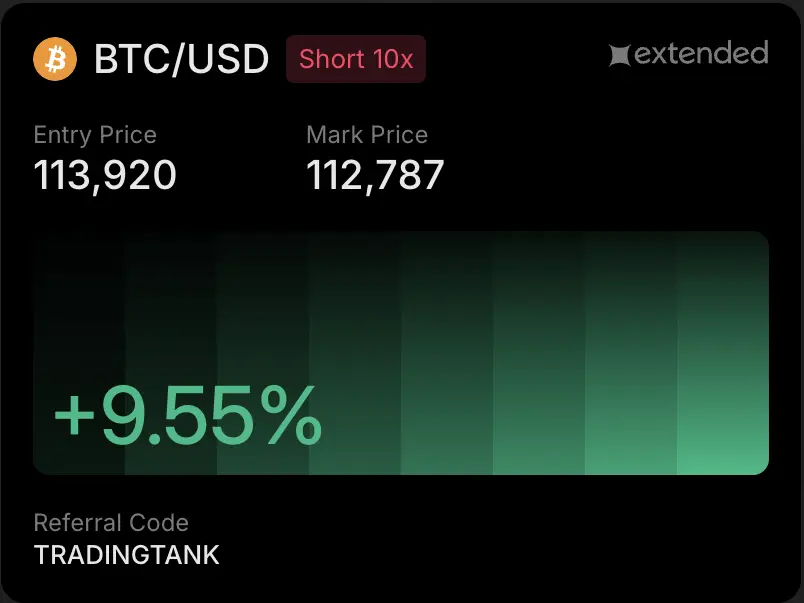Click the Extended star logo icon
The width and height of the screenshot is (804, 603).
point(620,55)
